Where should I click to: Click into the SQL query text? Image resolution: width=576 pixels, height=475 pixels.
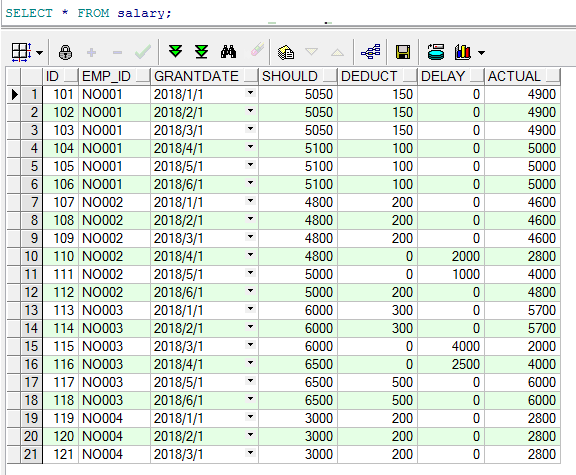[89, 13]
